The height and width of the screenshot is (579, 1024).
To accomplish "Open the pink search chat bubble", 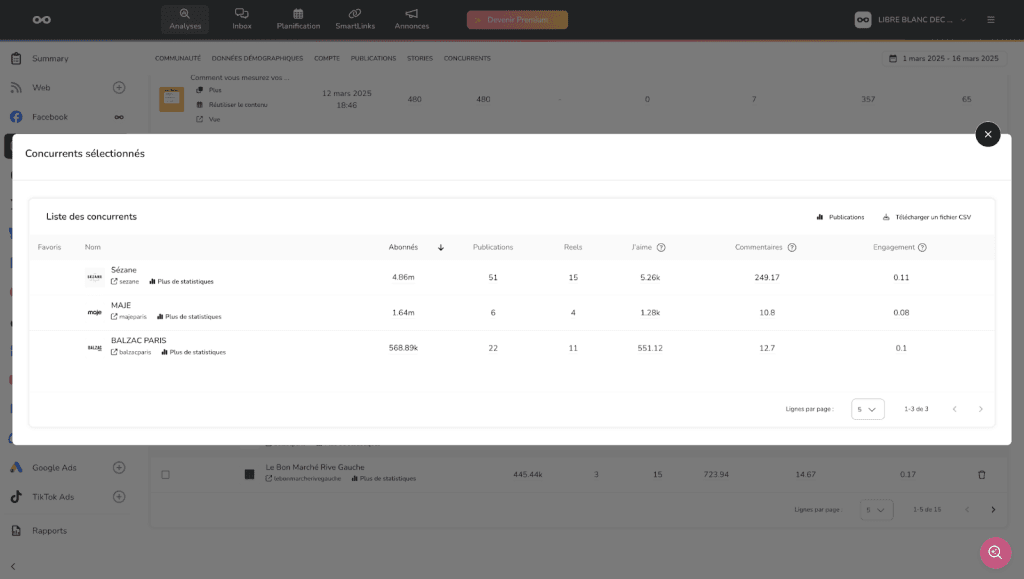I will tap(995, 552).
